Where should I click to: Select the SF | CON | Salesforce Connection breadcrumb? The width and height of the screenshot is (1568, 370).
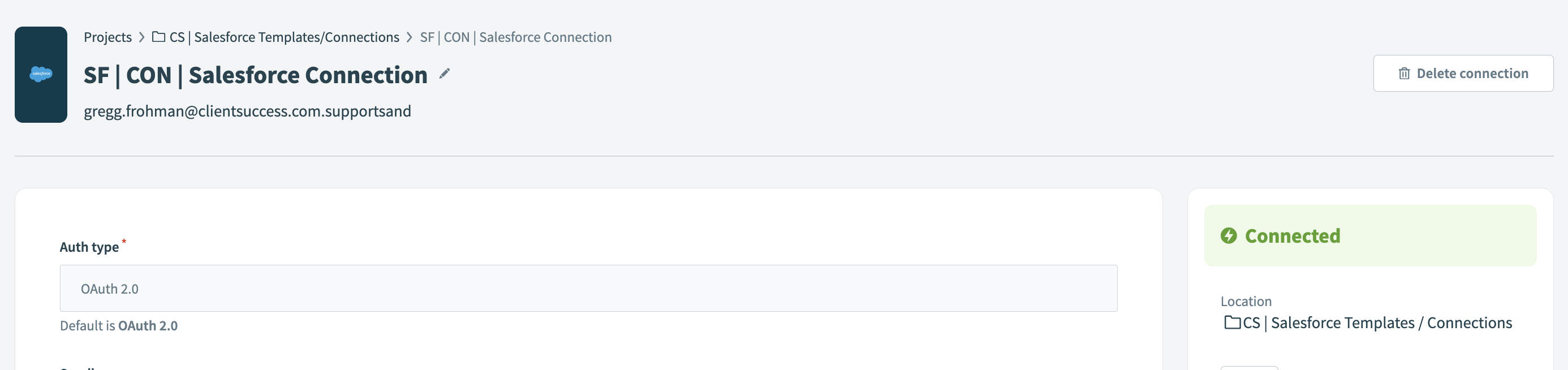(x=515, y=37)
